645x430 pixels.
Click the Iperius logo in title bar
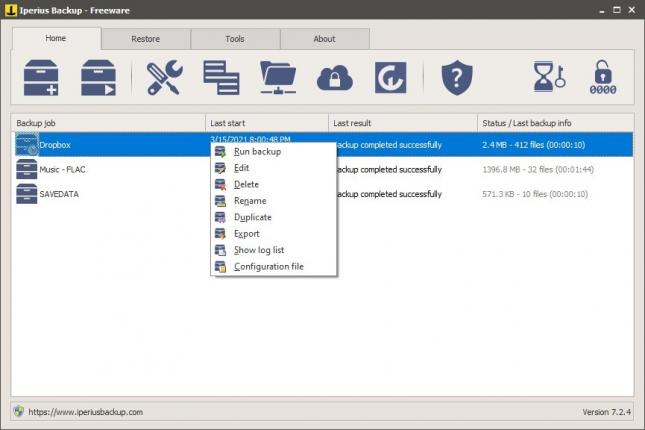pyautogui.click(x=11, y=10)
